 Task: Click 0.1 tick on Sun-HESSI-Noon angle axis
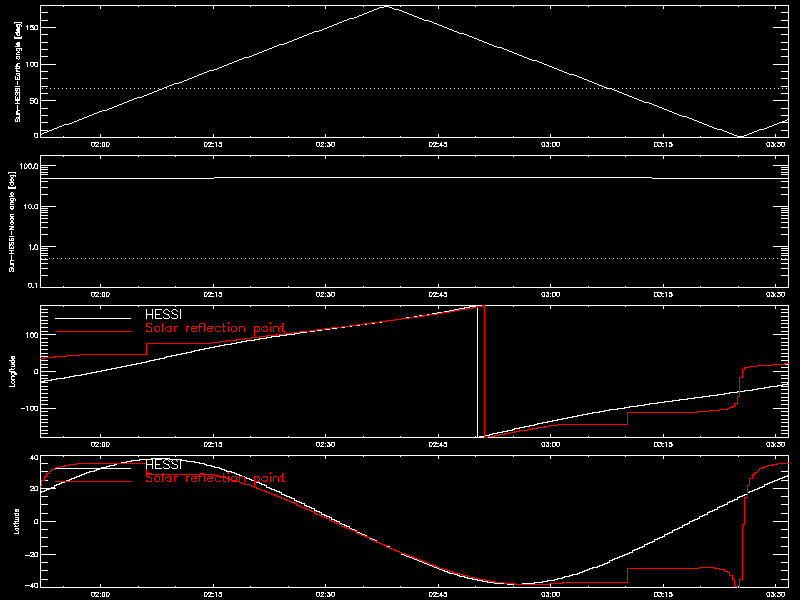[x=32, y=285]
